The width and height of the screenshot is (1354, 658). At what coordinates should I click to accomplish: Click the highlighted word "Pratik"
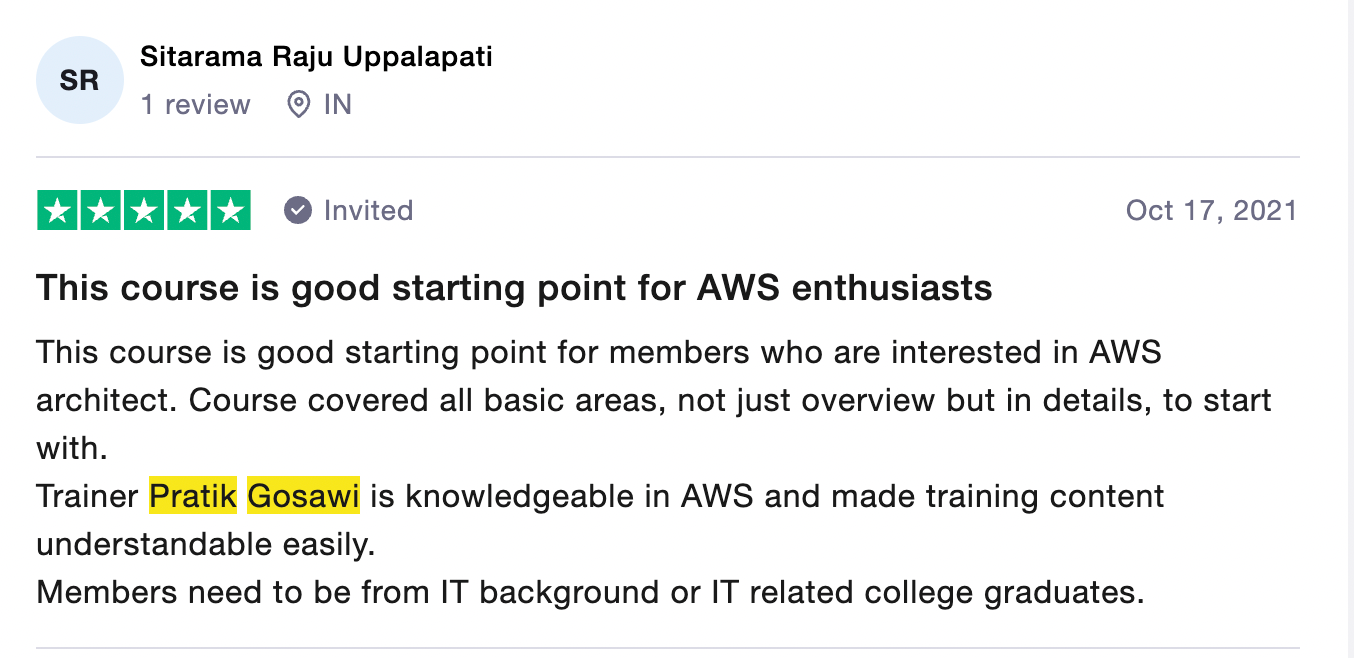pyautogui.click(x=193, y=496)
